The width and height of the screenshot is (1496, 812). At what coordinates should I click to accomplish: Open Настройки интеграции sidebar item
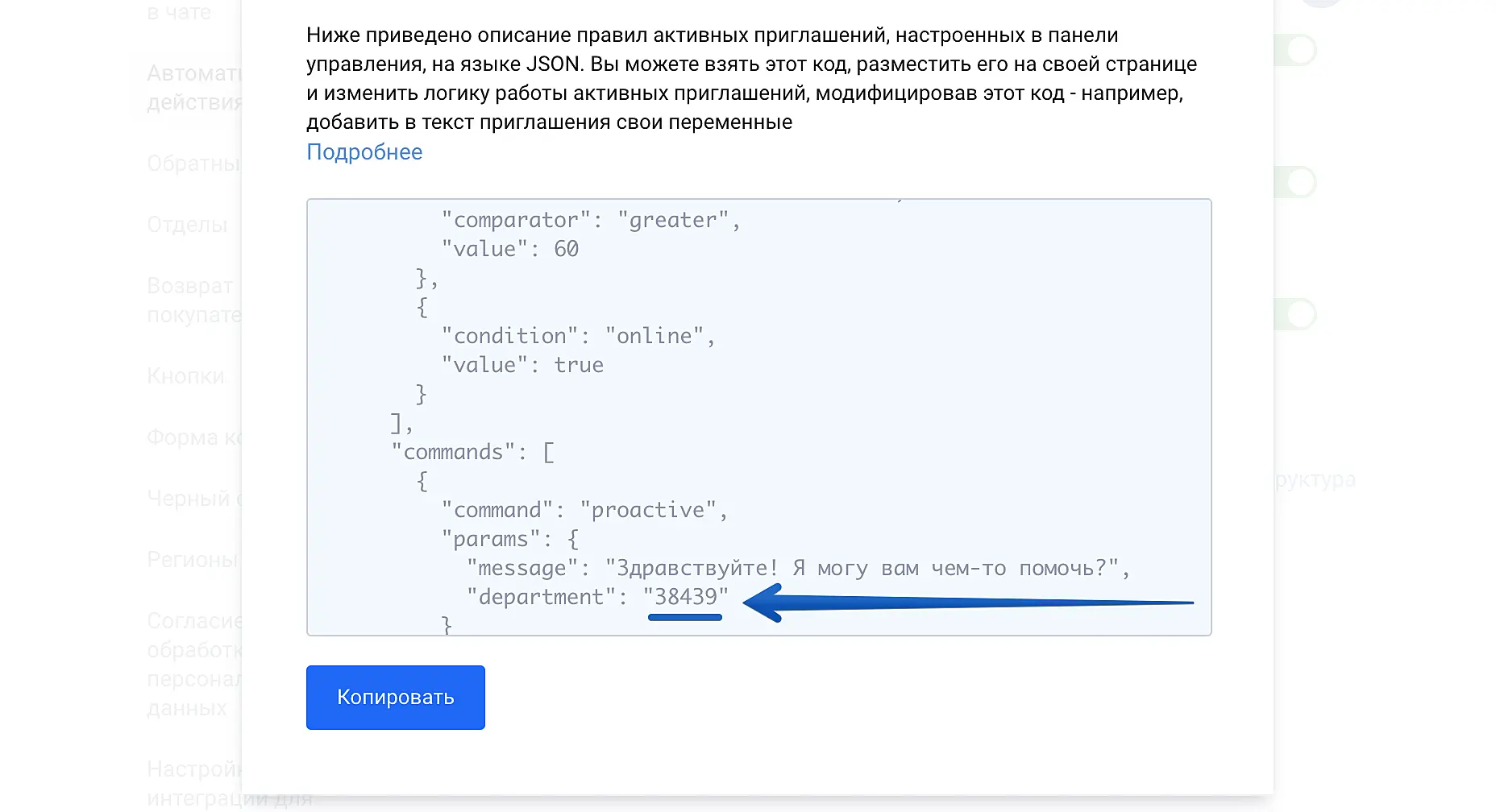[x=193, y=783]
